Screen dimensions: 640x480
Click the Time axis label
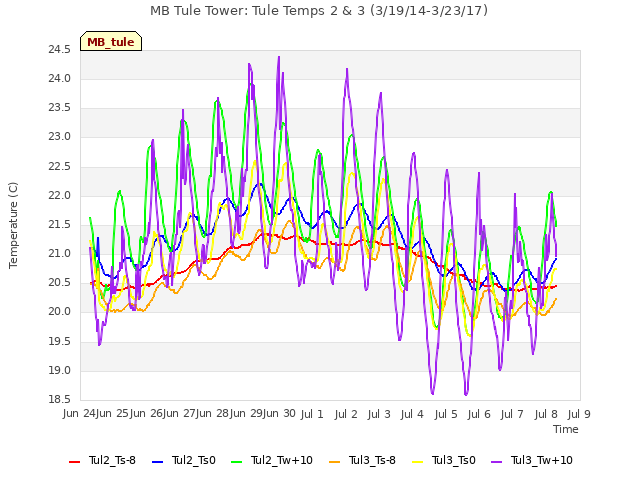point(566,429)
